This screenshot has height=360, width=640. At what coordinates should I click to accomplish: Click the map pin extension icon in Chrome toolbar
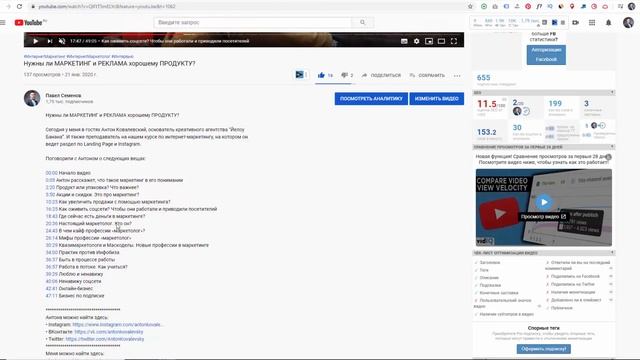(x=572, y=7)
